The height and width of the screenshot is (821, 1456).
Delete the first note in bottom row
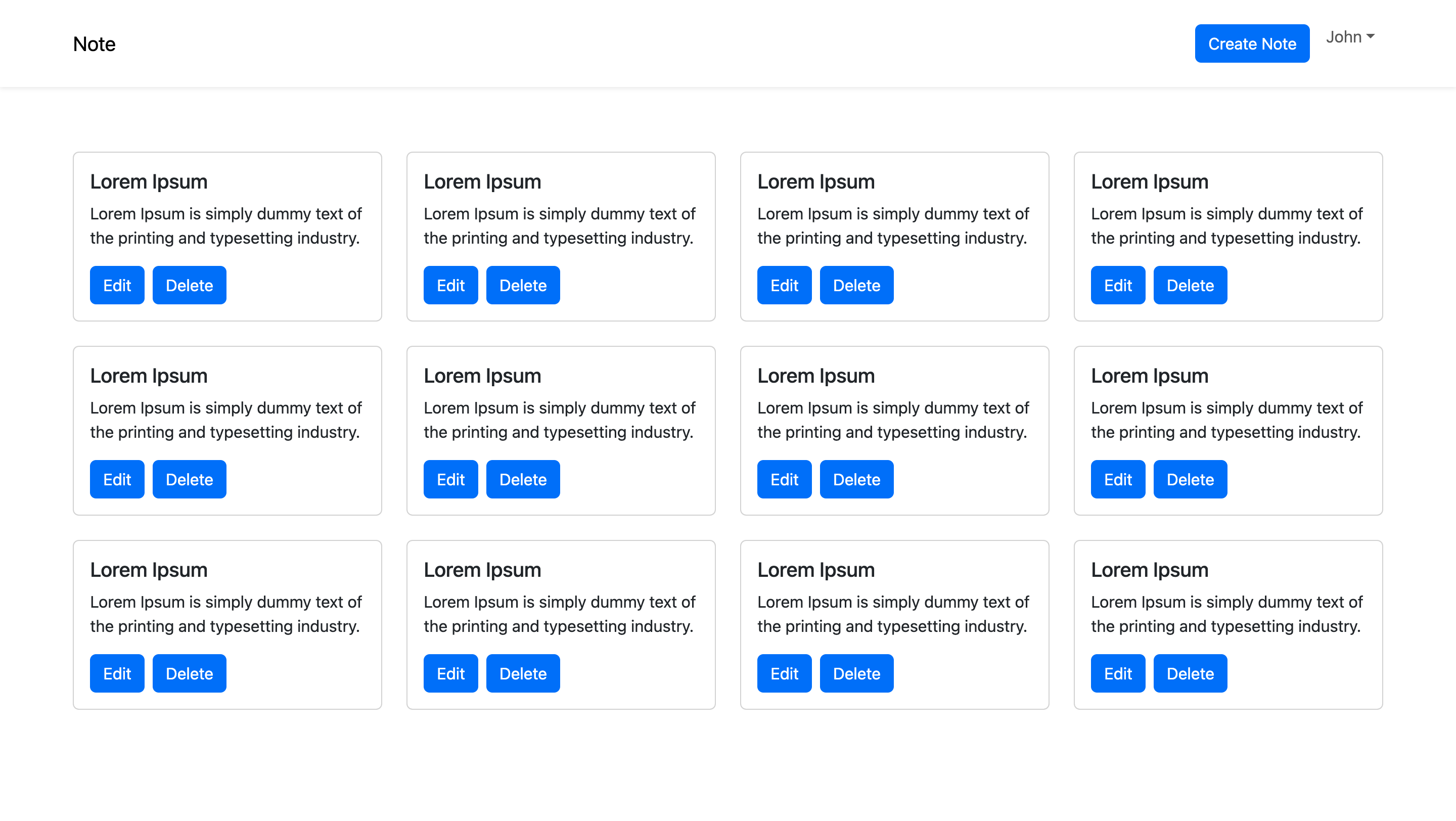tap(190, 673)
